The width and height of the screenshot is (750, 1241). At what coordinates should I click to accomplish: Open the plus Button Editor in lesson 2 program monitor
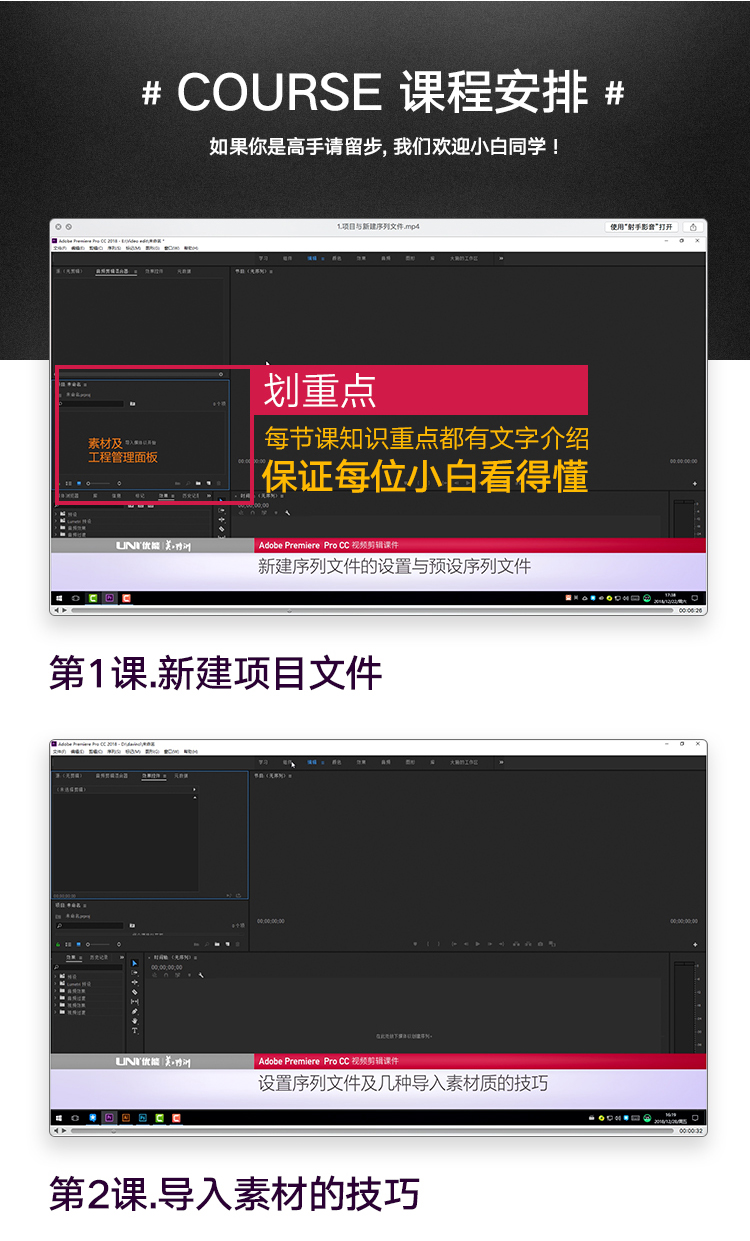pyautogui.click(x=695, y=944)
